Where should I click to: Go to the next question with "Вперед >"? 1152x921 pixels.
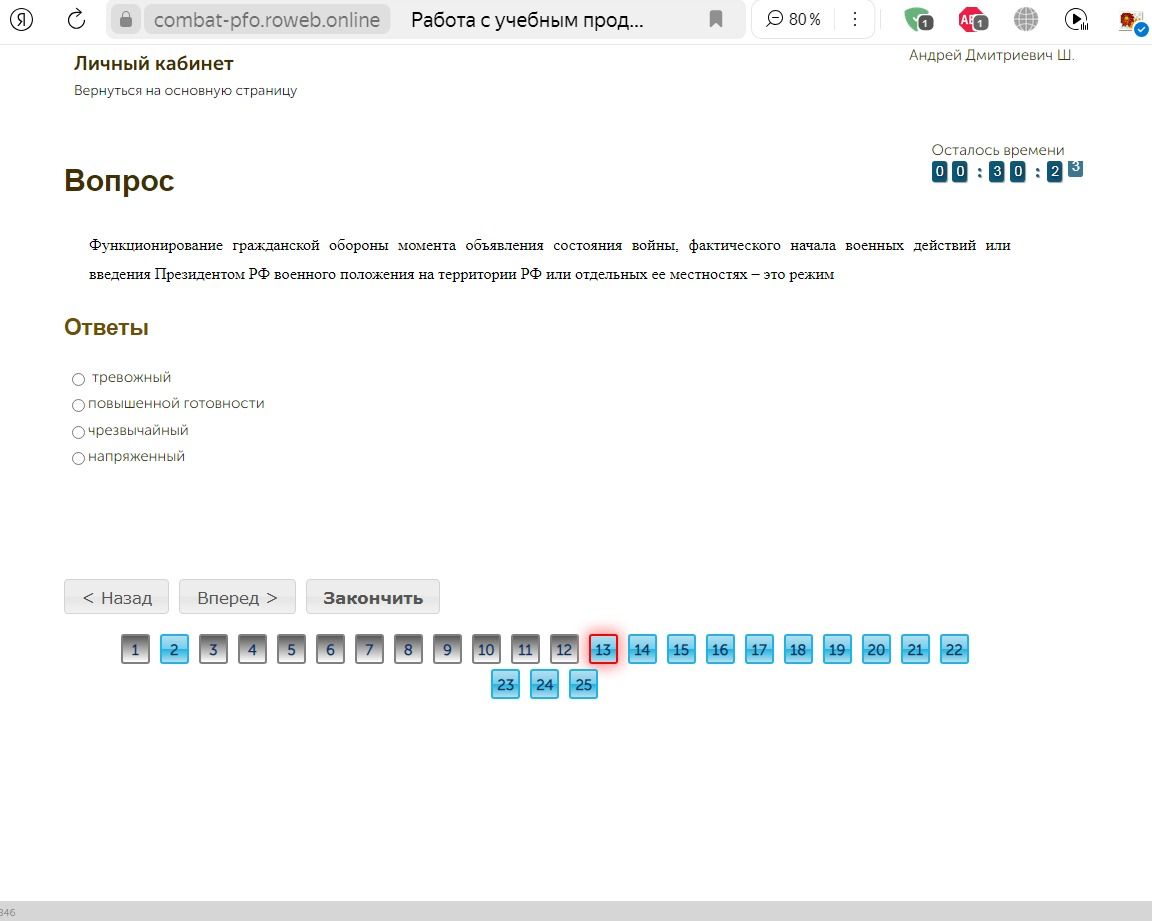click(237, 597)
